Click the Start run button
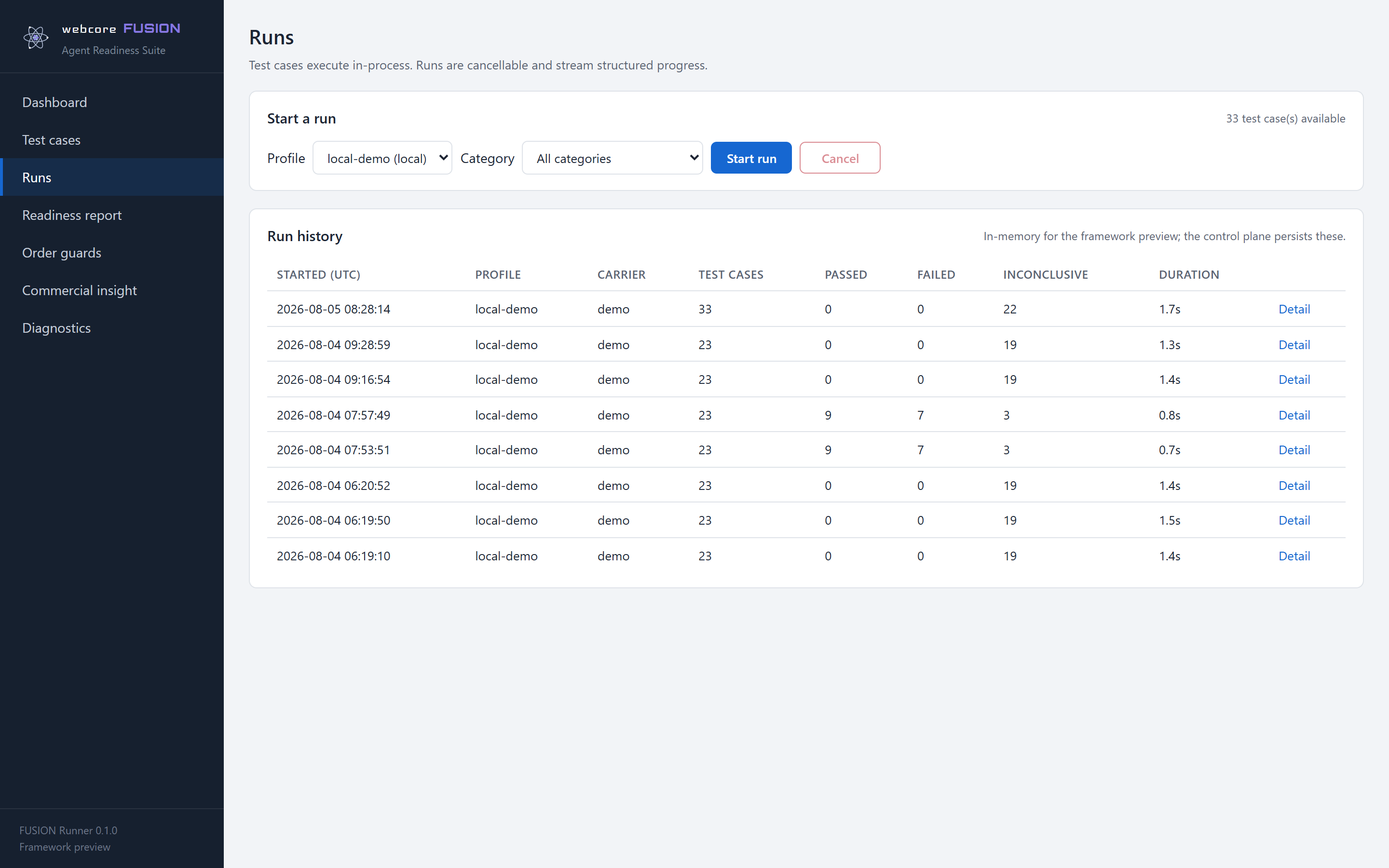Viewport: 1389px width, 868px height. click(x=751, y=158)
